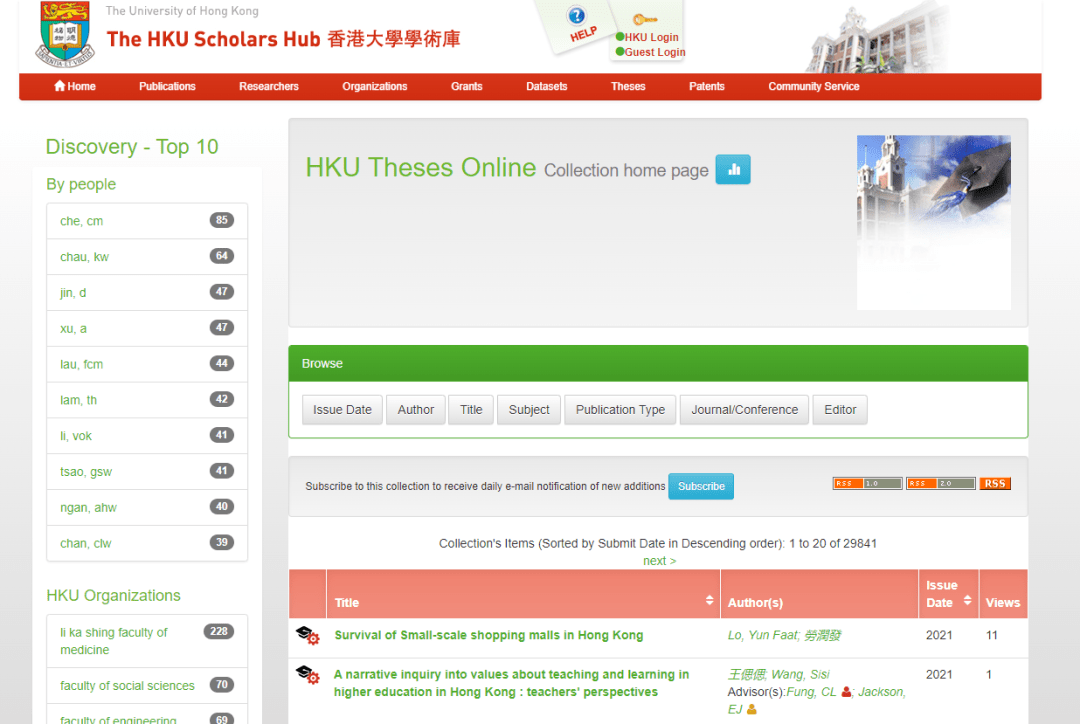Viewport: 1080px width, 724px height.
Task: Open the Patents menu item
Action: (x=707, y=86)
